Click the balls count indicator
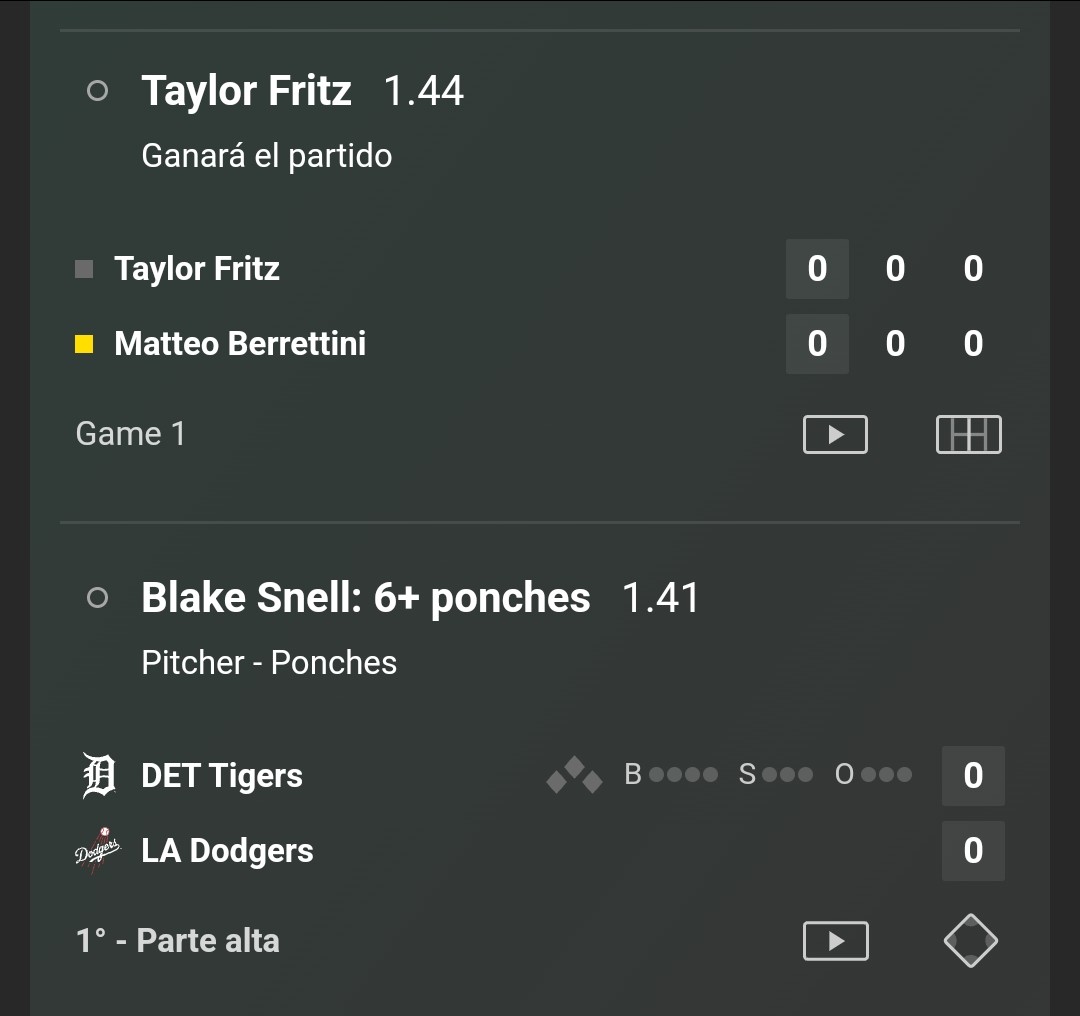Image resolution: width=1080 pixels, height=1016 pixels. coord(671,775)
